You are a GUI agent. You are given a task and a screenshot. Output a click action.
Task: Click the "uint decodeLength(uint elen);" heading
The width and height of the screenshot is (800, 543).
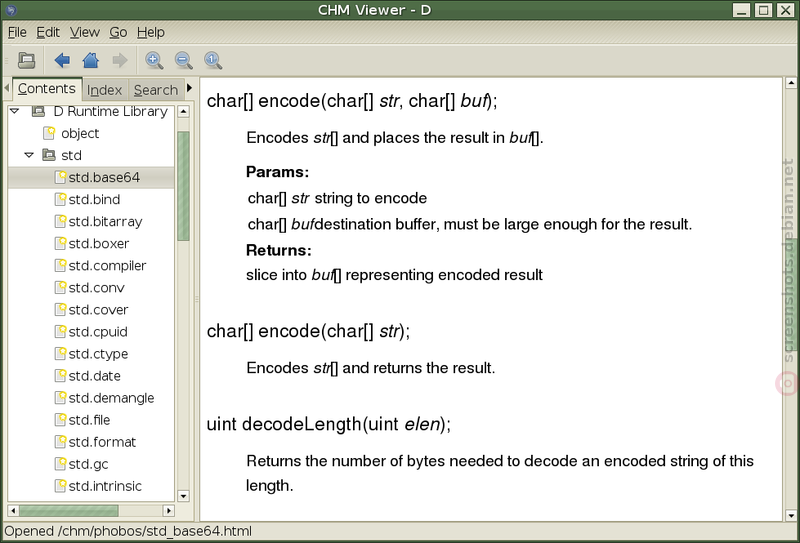[x=329, y=424]
